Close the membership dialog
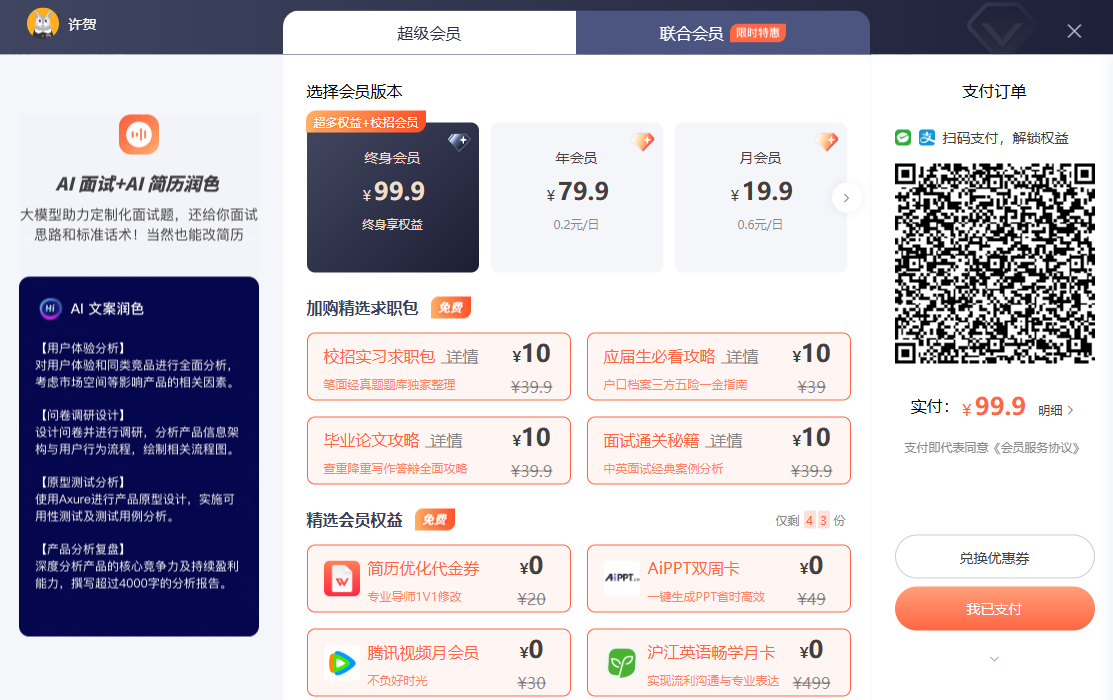 pyautogui.click(x=1074, y=31)
